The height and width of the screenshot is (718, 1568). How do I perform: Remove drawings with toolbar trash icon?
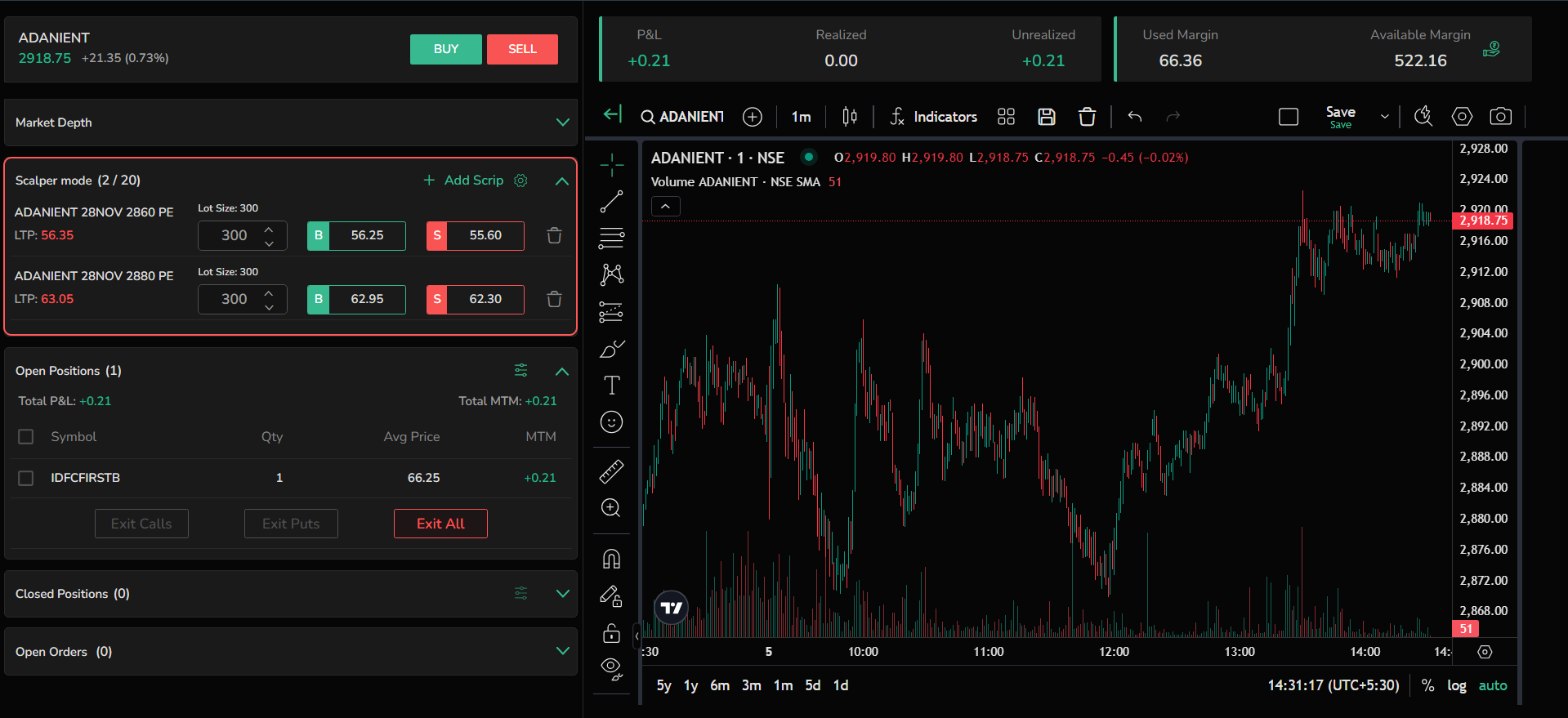pos(1087,117)
